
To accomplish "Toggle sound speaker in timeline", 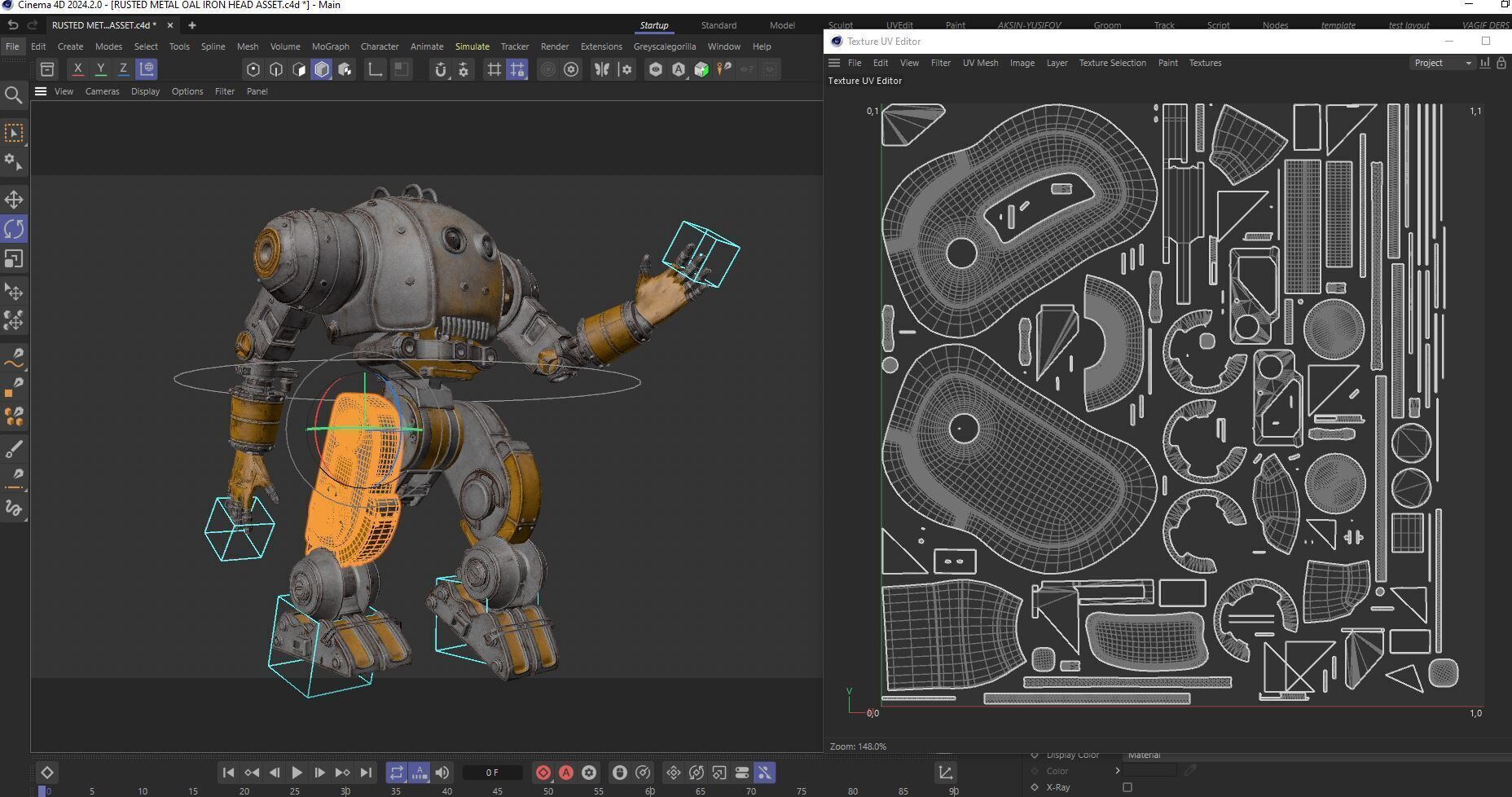I will (x=442, y=773).
